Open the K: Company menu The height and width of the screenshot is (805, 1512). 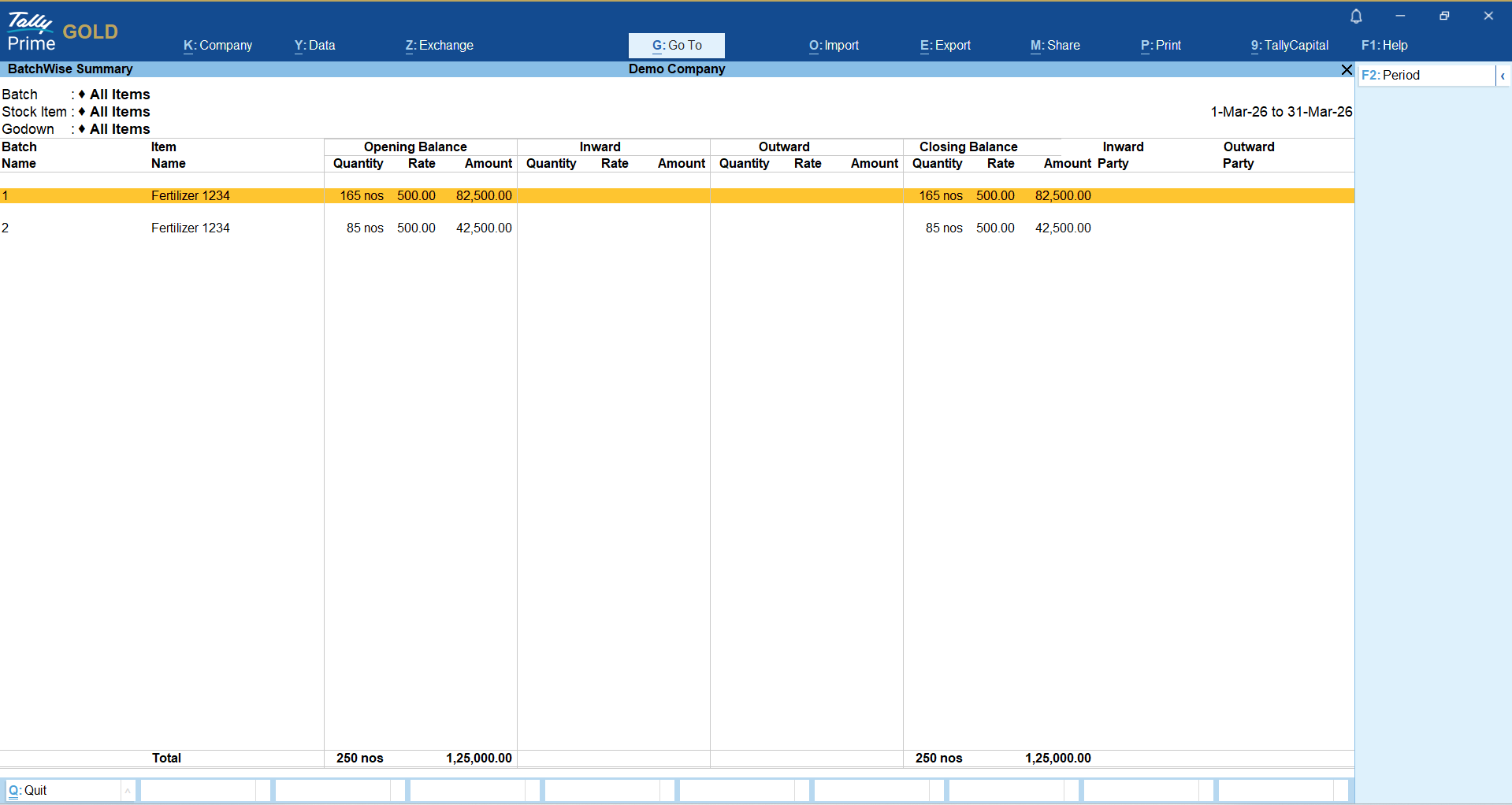217,46
